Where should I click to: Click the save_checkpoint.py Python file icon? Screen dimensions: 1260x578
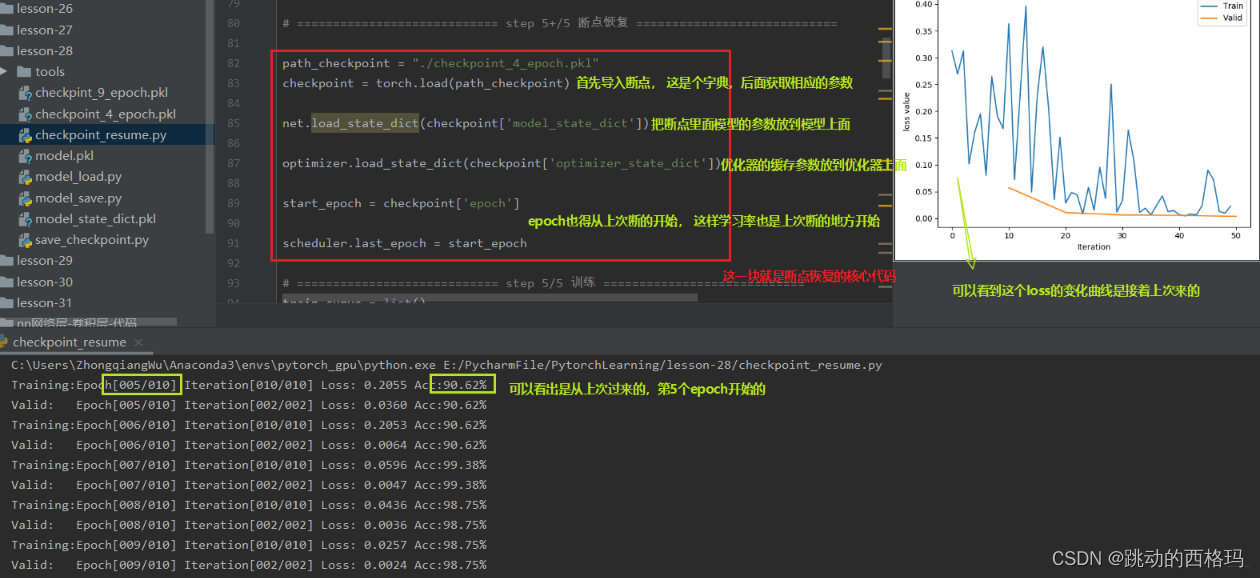[x=25, y=240]
